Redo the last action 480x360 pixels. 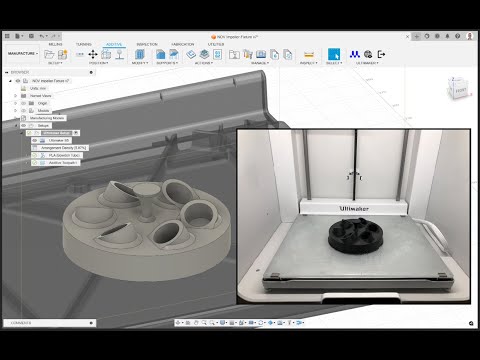coord(53,36)
